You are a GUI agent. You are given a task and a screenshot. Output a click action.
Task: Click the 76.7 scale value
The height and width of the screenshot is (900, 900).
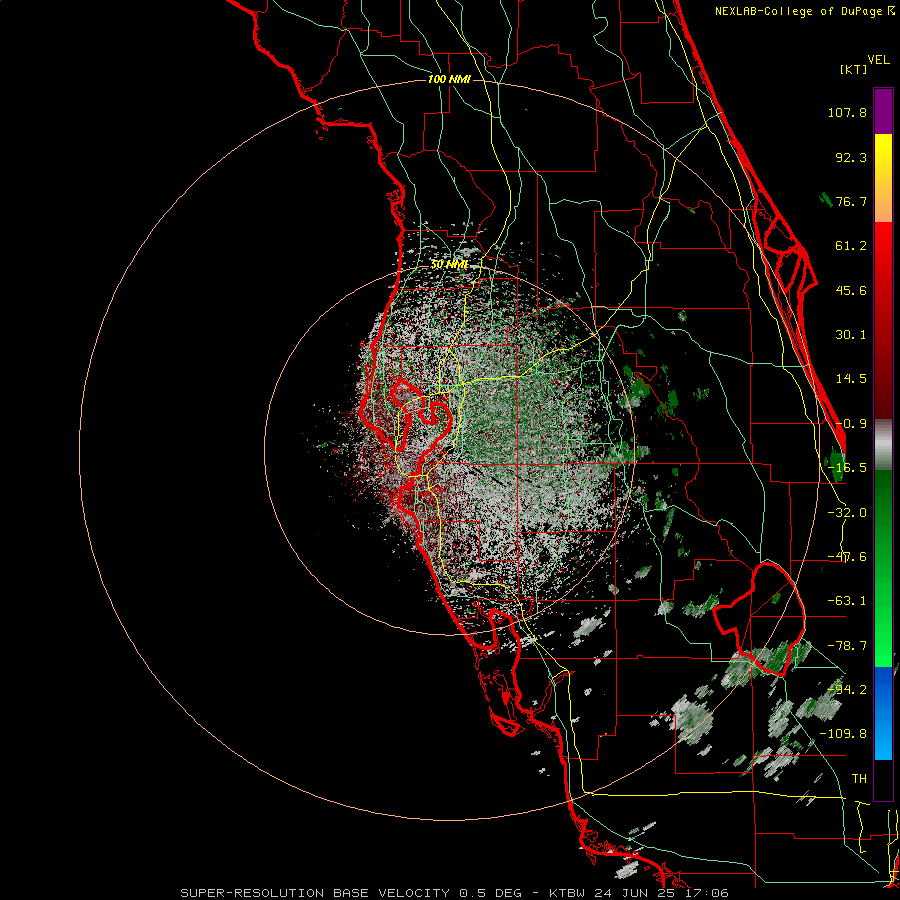click(x=851, y=201)
